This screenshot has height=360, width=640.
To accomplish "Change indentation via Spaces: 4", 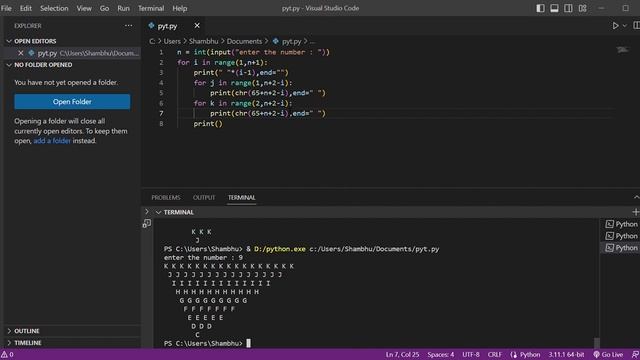I will (440, 354).
